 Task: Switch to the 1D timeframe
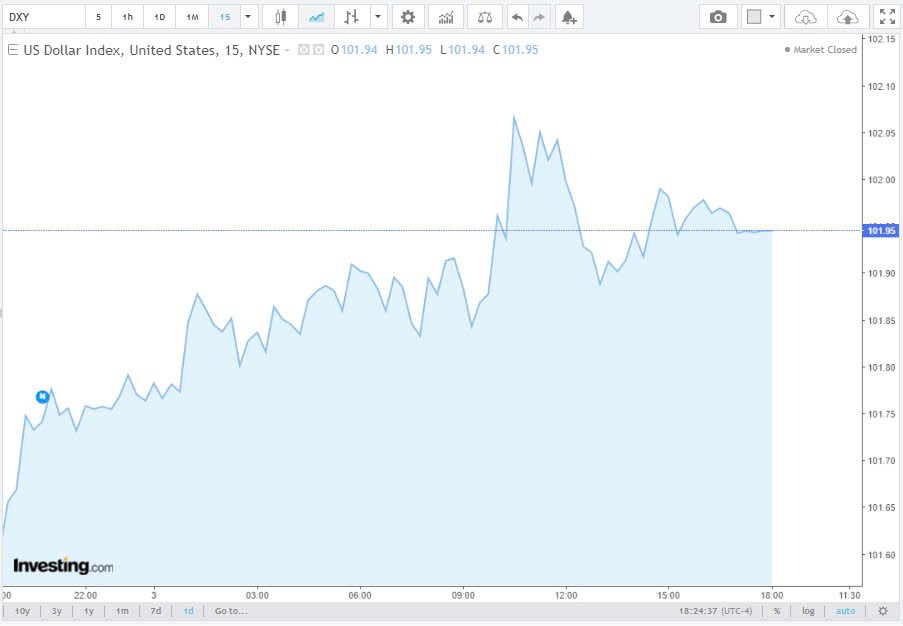click(x=159, y=16)
